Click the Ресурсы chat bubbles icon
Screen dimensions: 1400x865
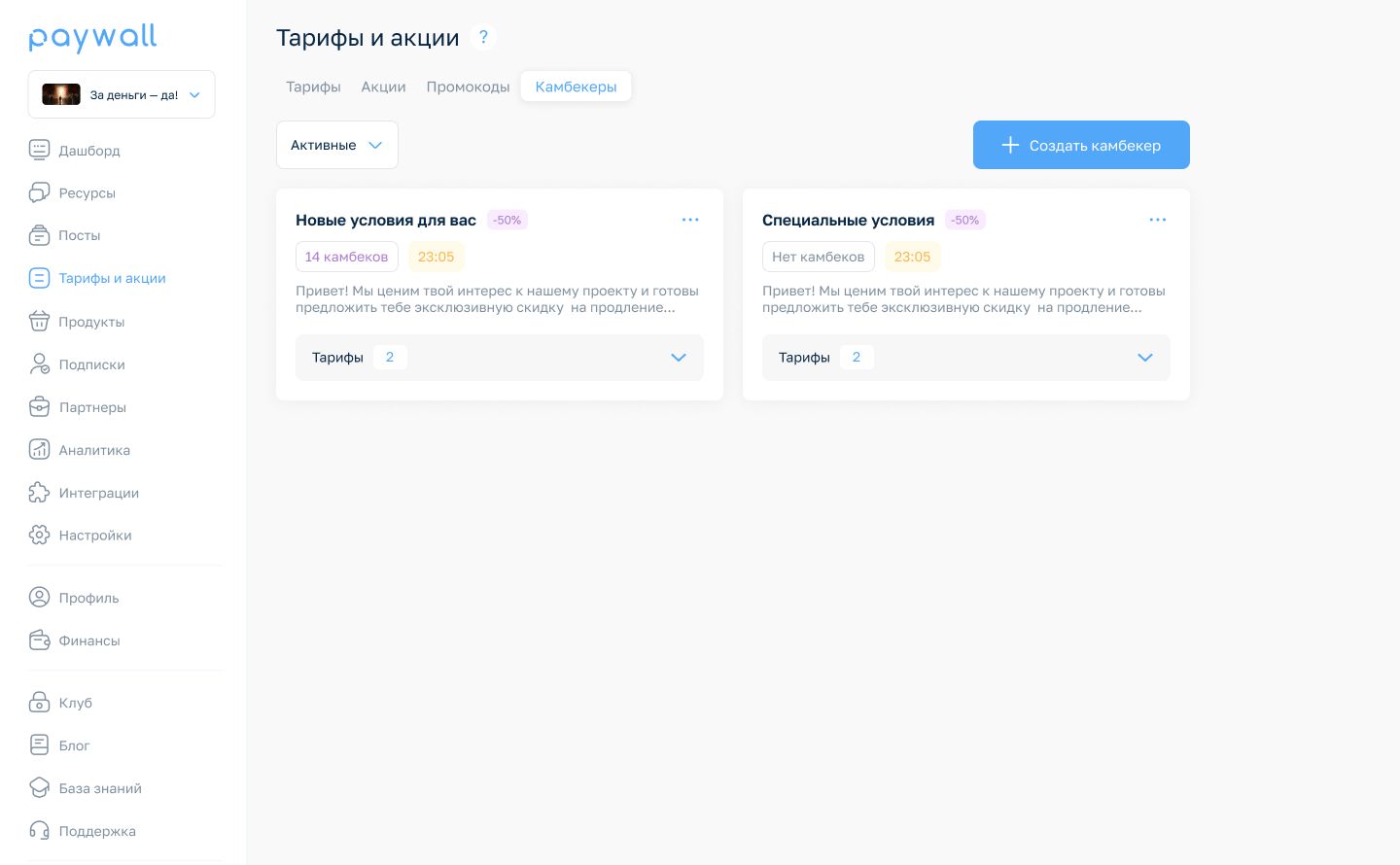pos(39,192)
